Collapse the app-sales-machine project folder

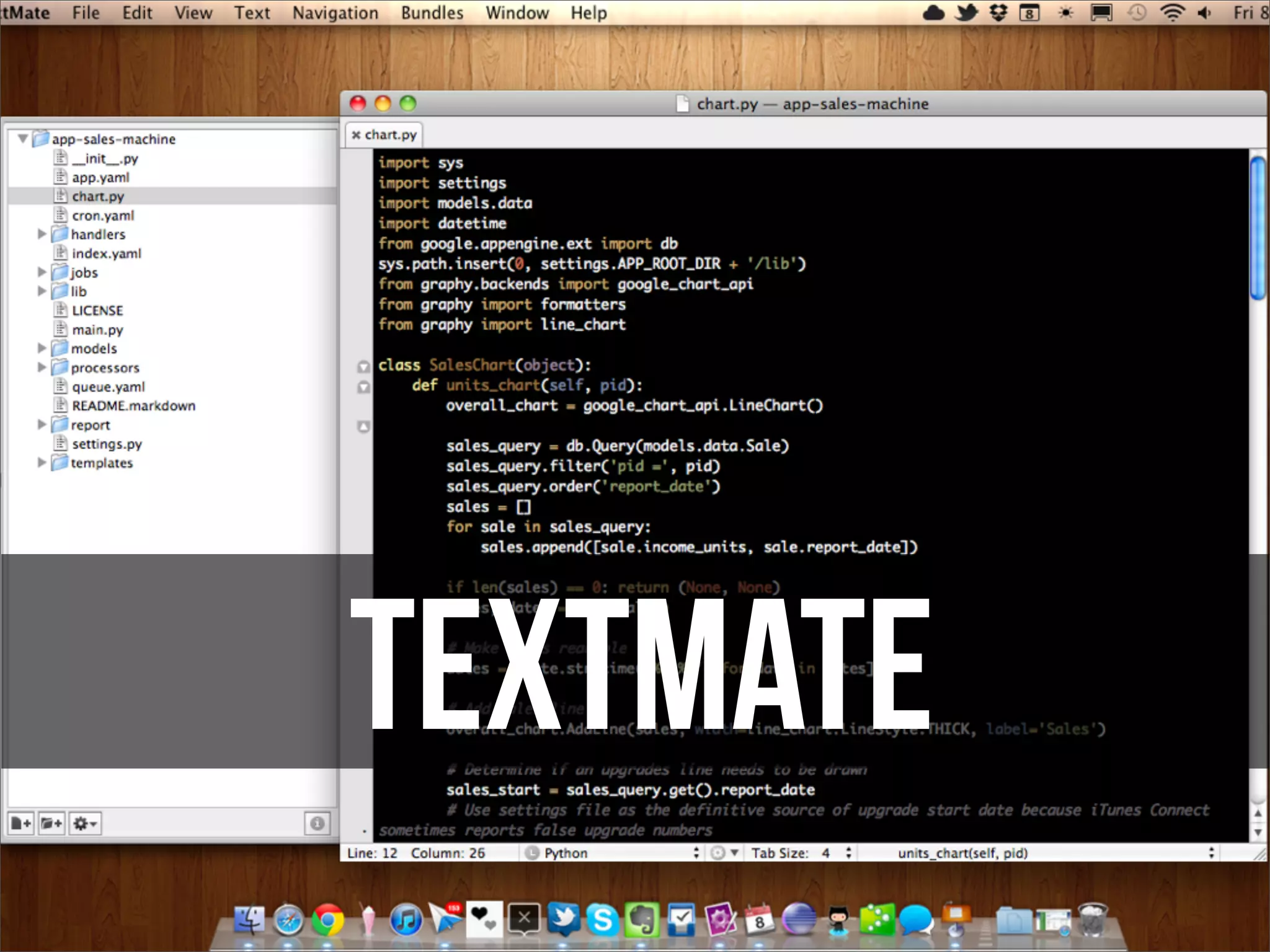(23, 138)
